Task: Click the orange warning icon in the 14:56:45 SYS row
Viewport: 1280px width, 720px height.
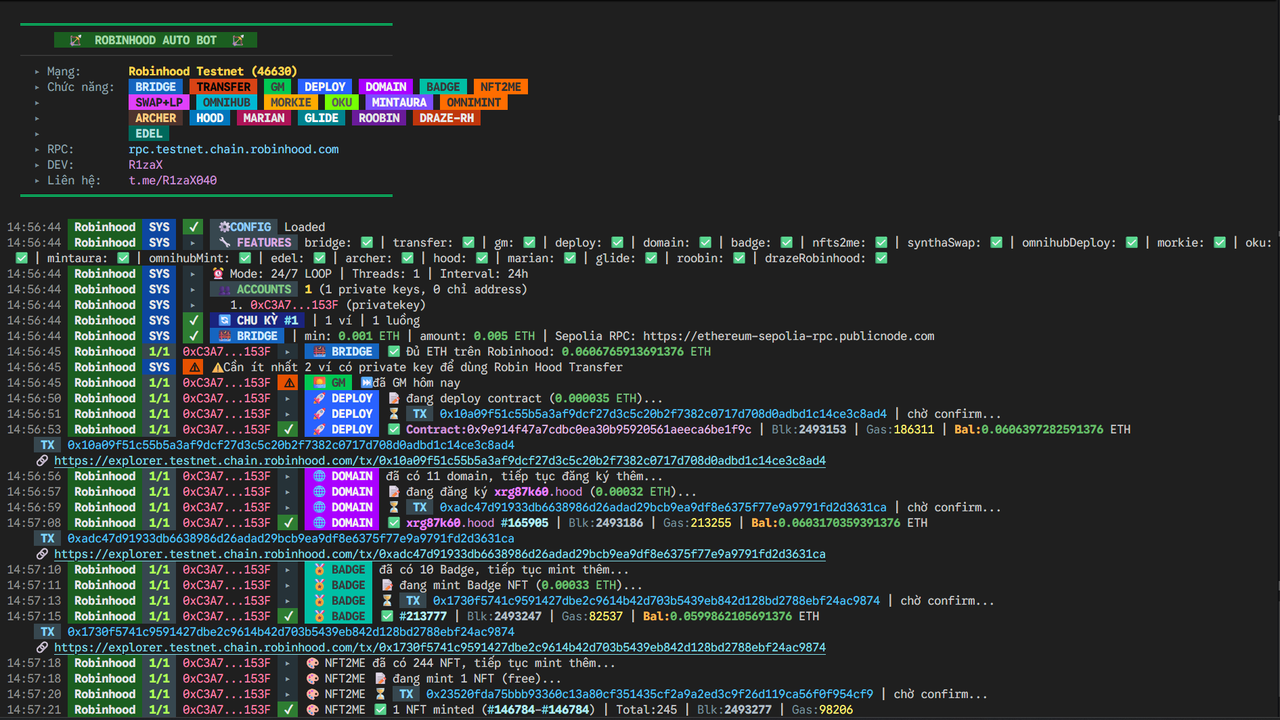Action: (195, 367)
